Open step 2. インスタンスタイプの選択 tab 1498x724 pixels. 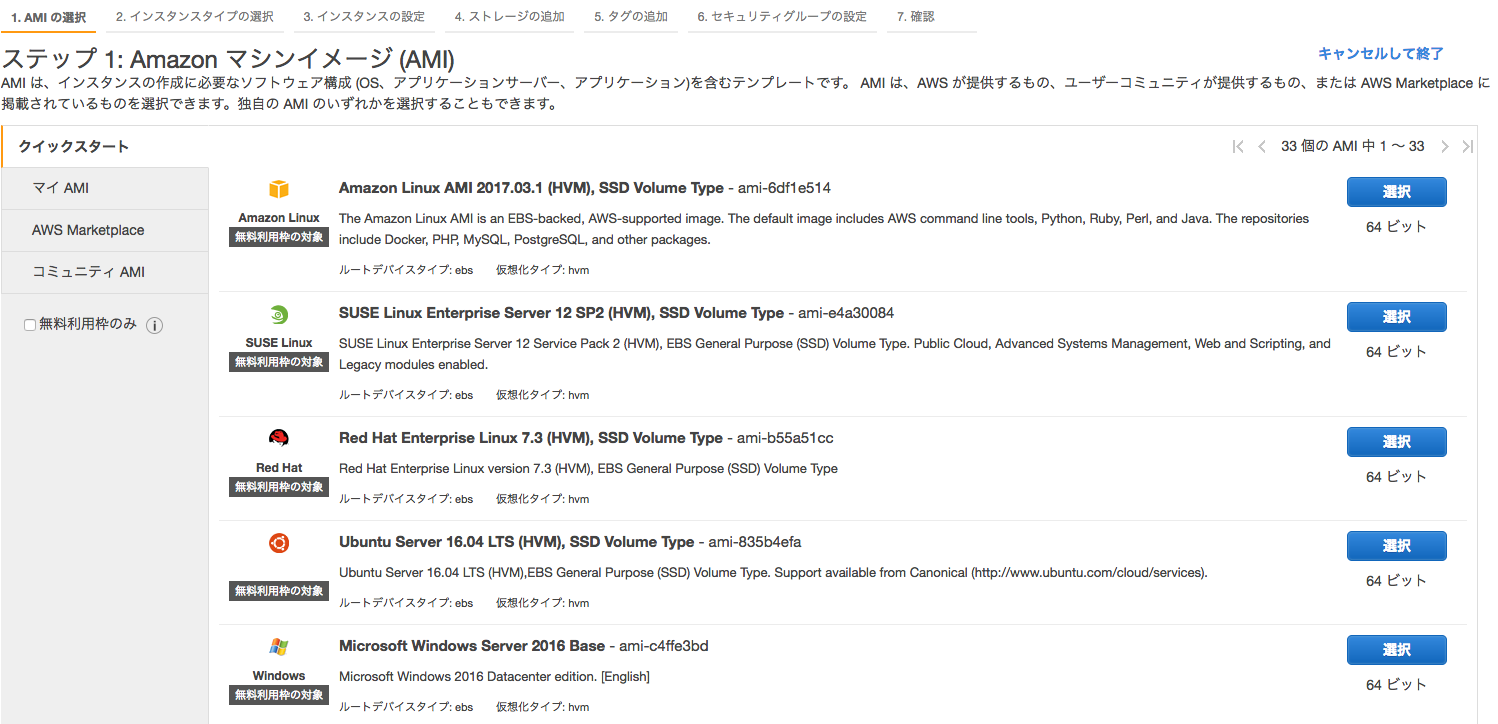[194, 17]
